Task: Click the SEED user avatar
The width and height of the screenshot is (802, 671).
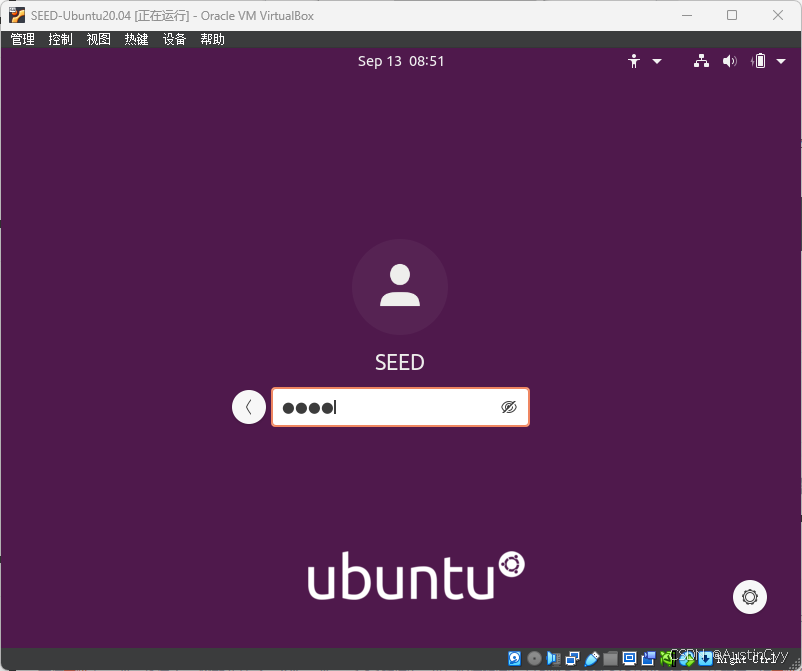Action: [400, 287]
